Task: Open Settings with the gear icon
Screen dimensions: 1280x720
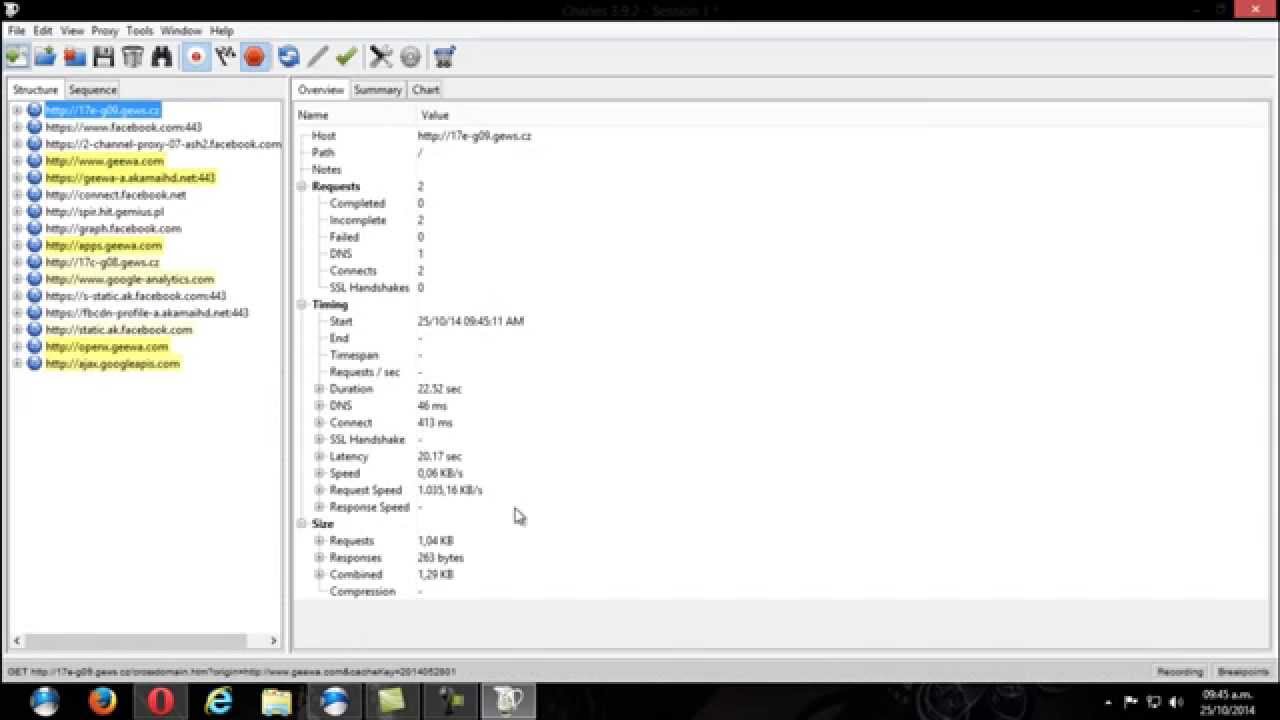Action: 410,57
